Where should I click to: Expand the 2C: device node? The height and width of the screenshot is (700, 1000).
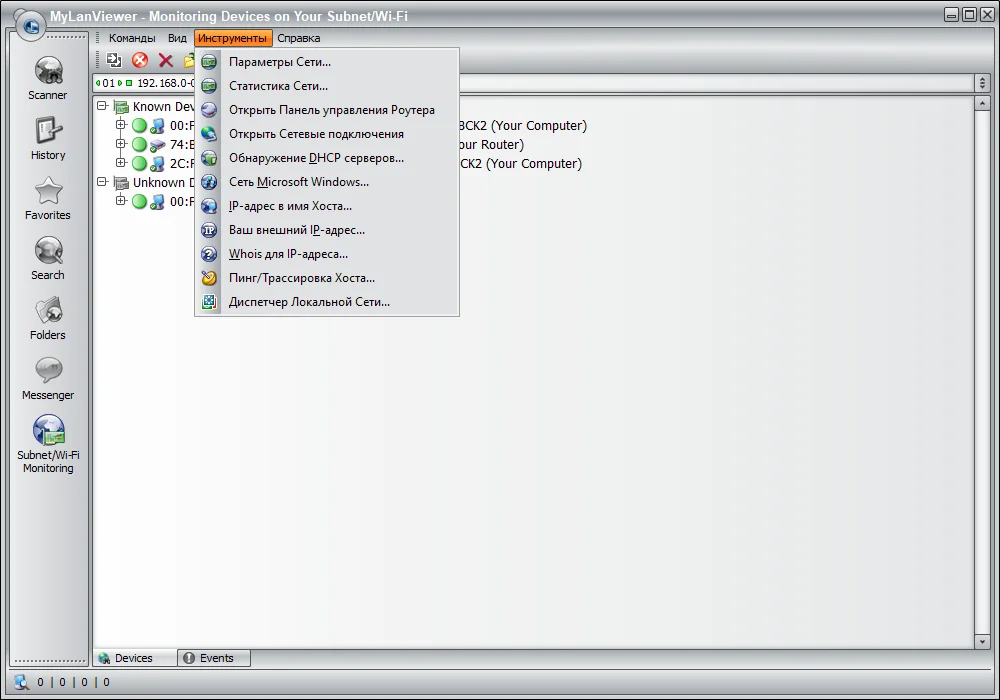(x=121, y=162)
